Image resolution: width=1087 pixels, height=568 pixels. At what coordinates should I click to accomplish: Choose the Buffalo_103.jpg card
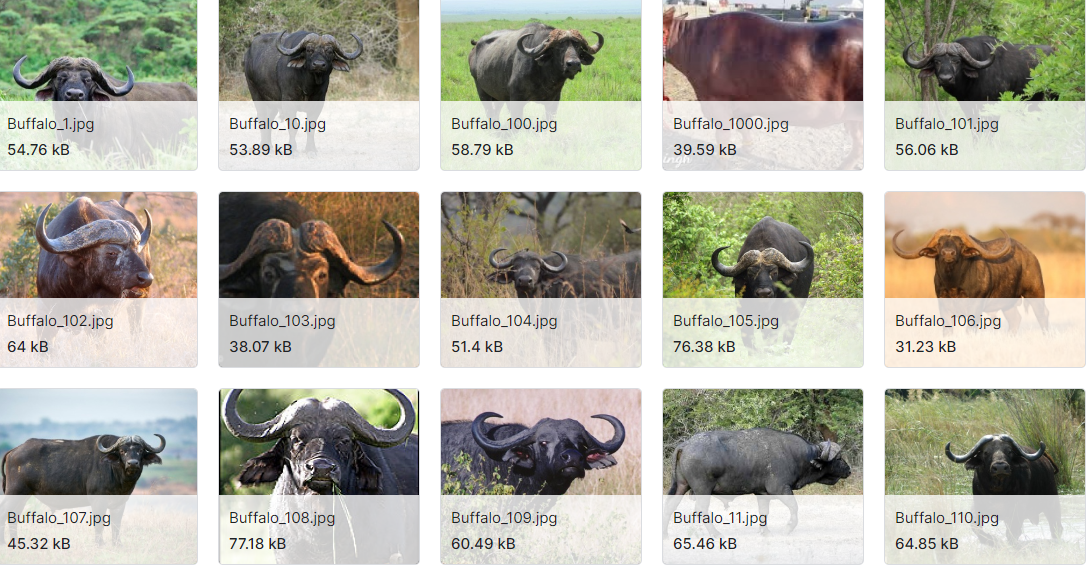pyautogui.click(x=319, y=279)
